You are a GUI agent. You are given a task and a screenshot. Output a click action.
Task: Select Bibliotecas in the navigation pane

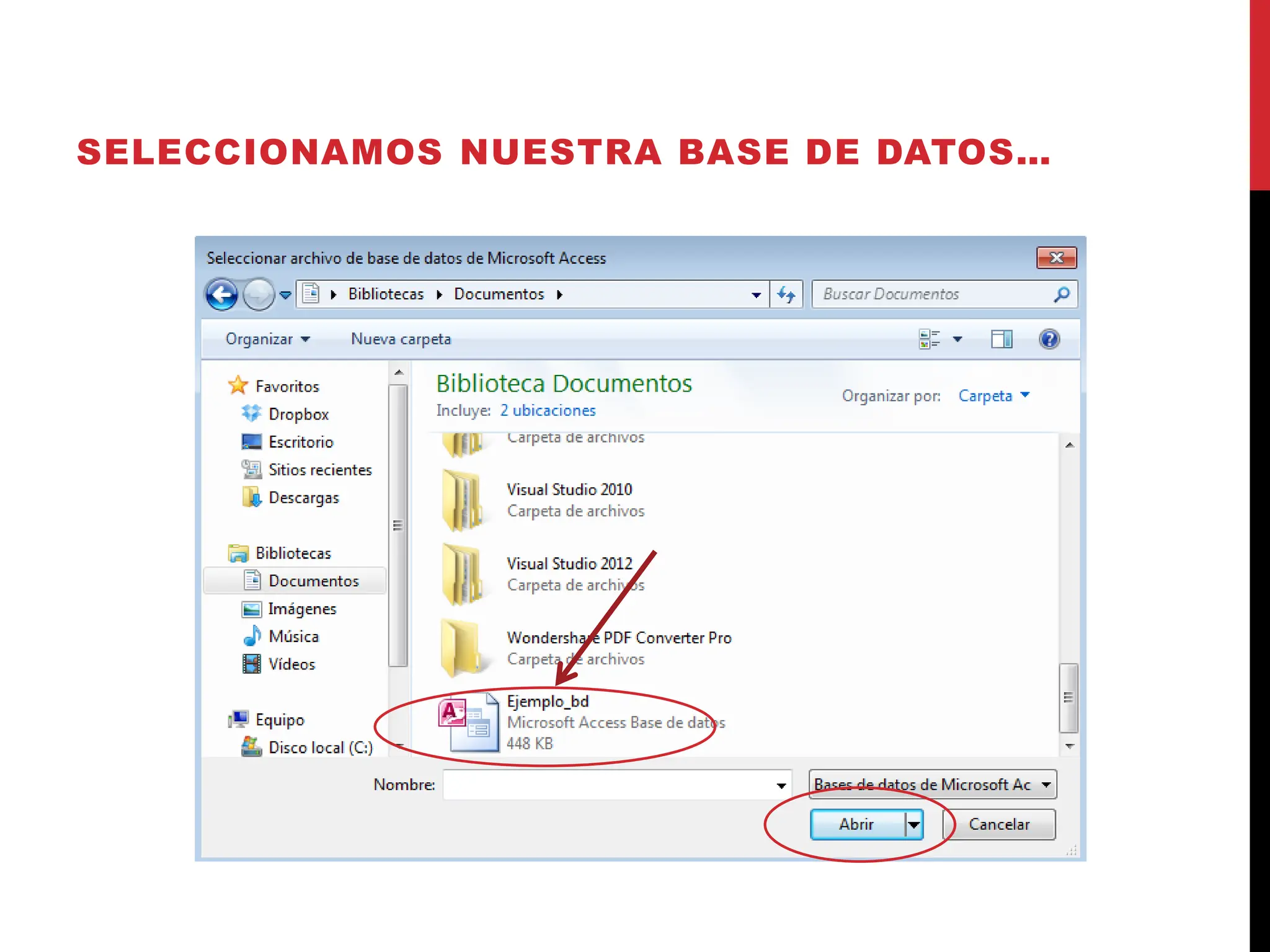(x=293, y=553)
